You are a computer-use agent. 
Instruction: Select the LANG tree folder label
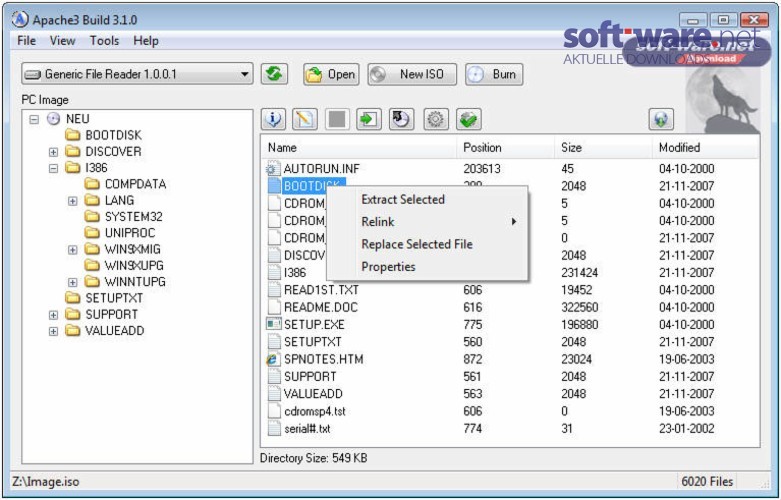119,200
